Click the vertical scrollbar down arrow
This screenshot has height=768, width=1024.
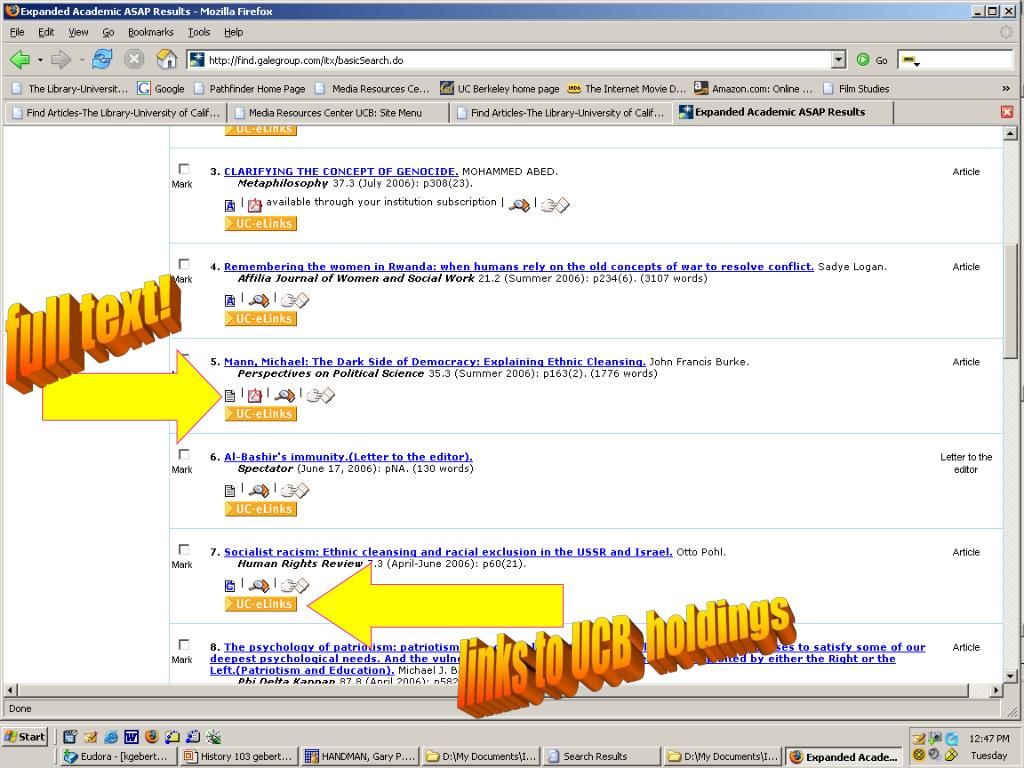(x=1010, y=677)
